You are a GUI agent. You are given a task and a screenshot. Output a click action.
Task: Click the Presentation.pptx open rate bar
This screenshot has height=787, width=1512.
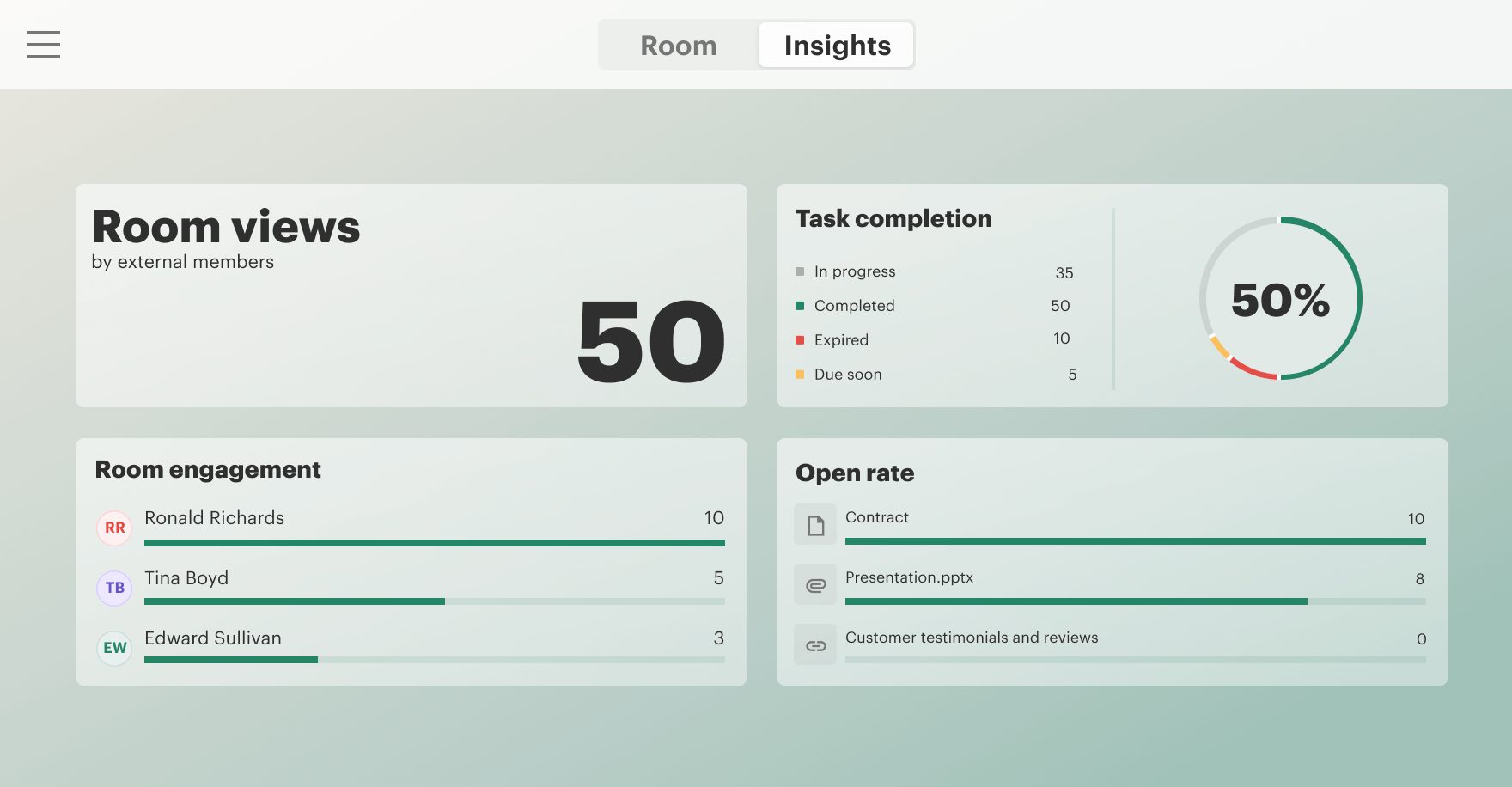point(1136,601)
